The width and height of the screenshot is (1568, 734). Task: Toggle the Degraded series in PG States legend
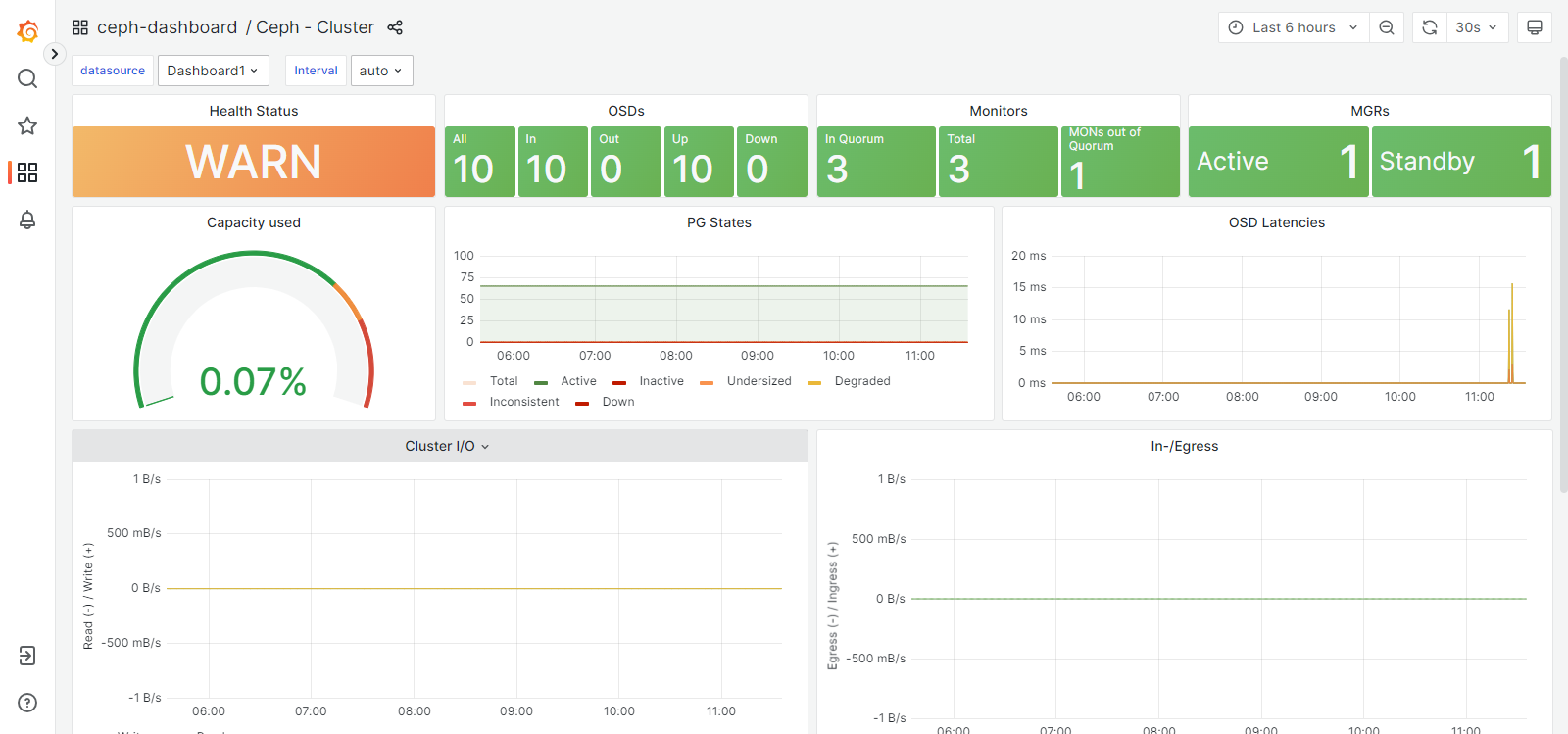click(x=862, y=381)
